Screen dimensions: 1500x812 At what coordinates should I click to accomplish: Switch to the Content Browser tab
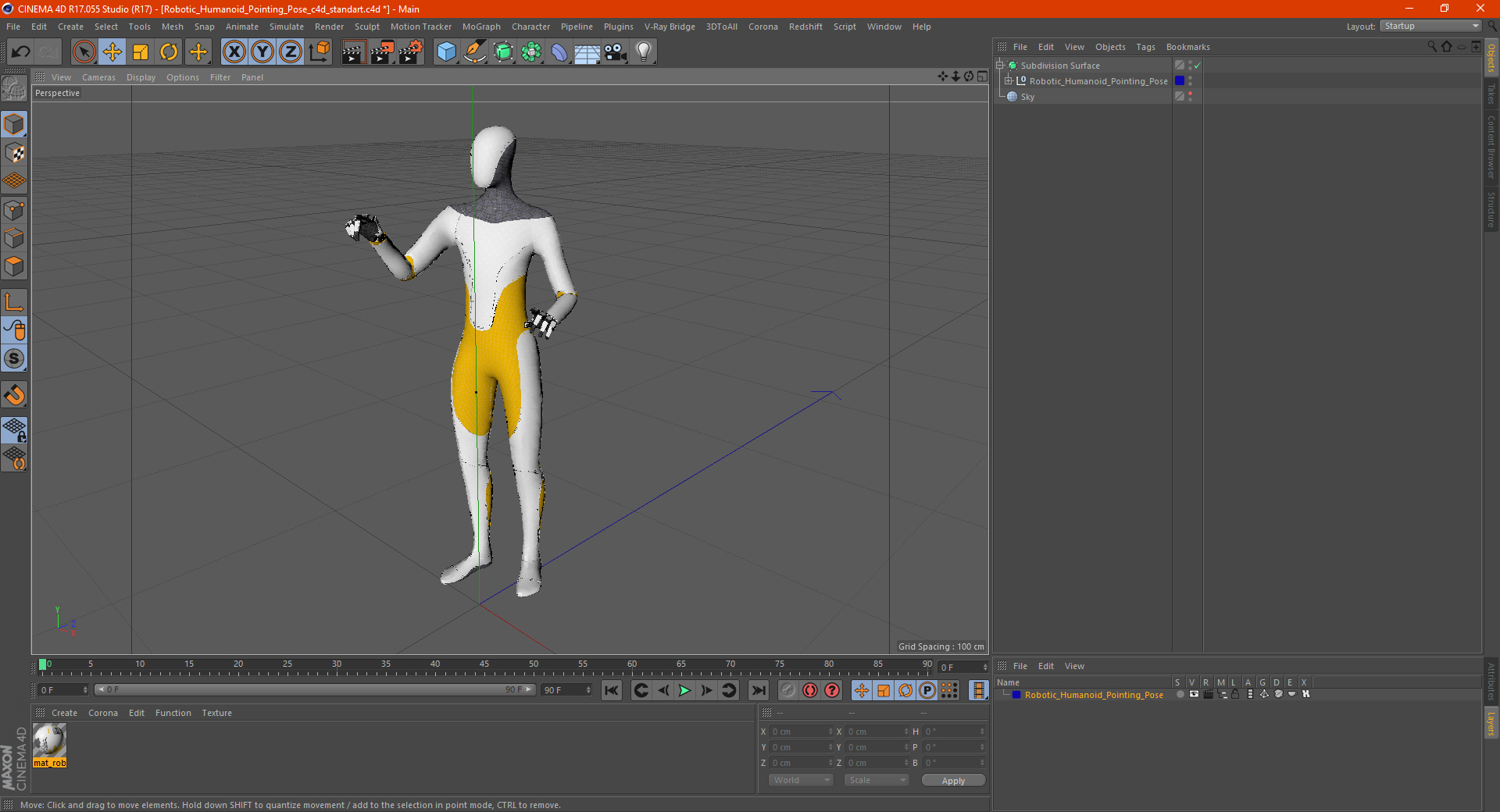(x=1491, y=147)
